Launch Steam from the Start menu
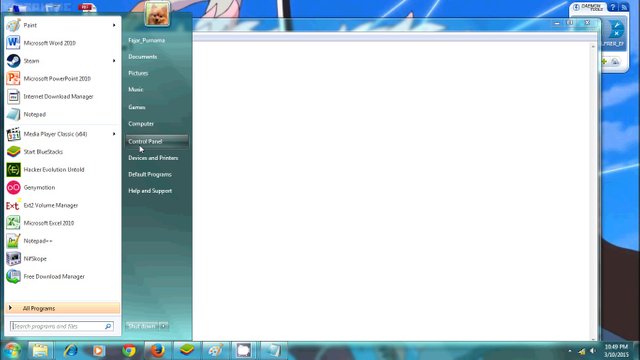Viewport: 640px width, 360px height. click(62, 61)
